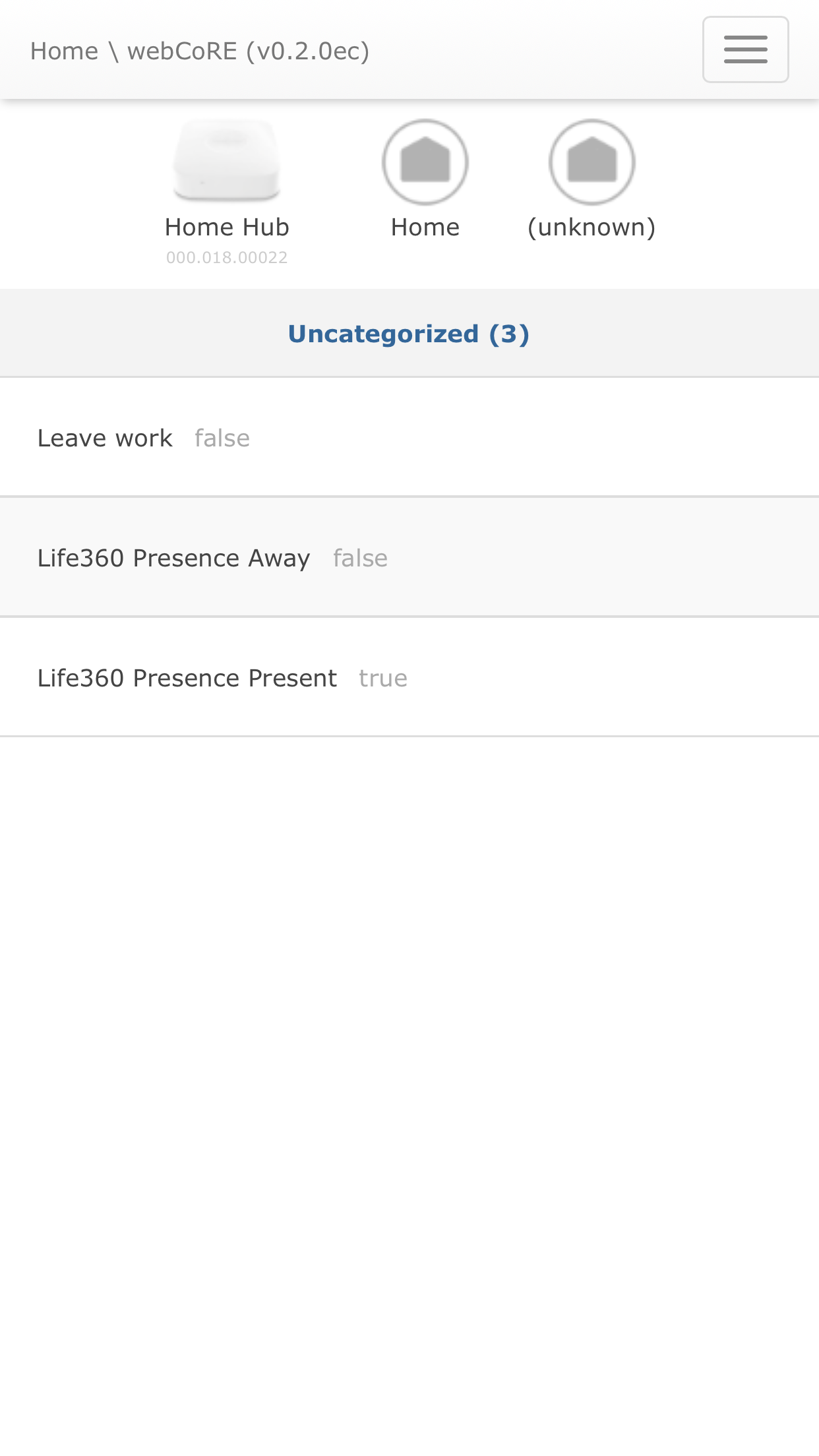Screen dimensions: 819x1456
Task: Click the (unknown) location label
Action: (591, 227)
